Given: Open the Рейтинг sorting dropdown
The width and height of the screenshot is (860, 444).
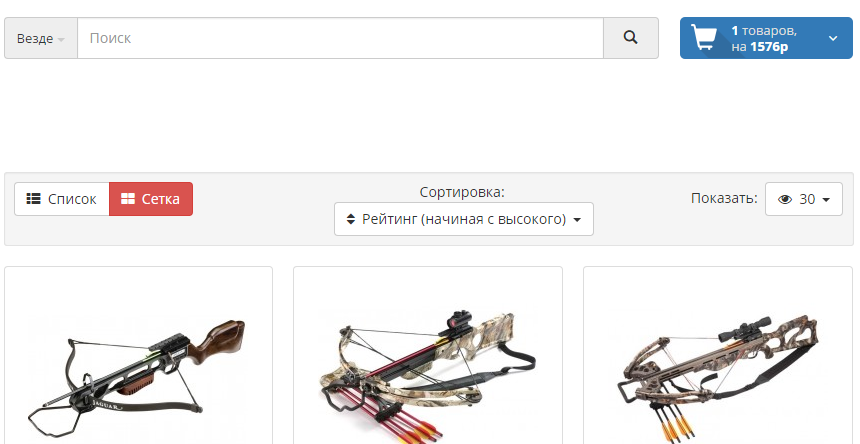Looking at the screenshot, I should click(x=464, y=219).
